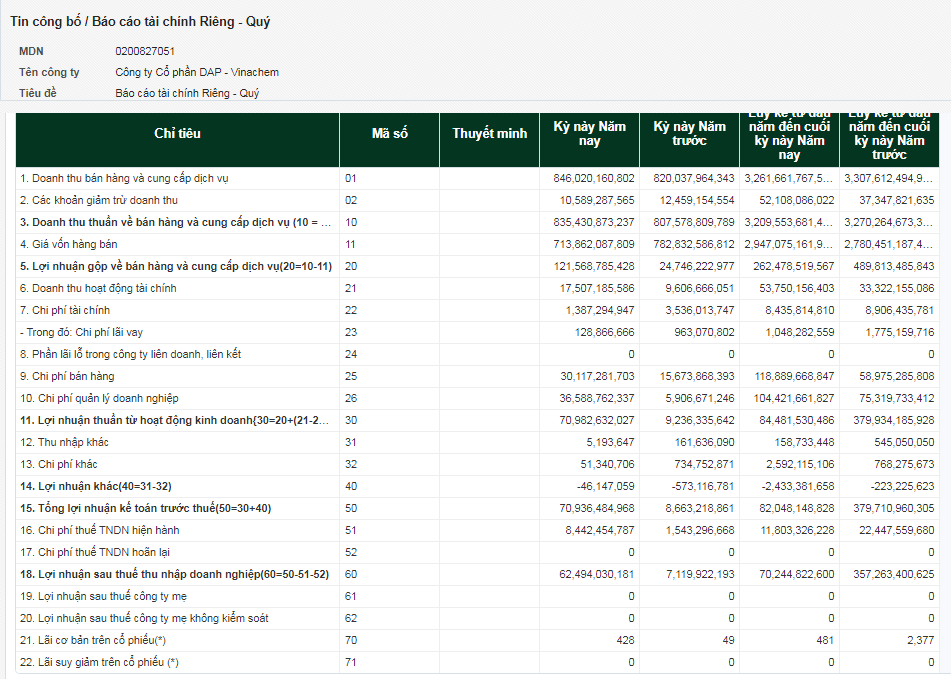Click code '01' in Mã số column
Viewport: 951px width, 679px height.
coord(351,178)
